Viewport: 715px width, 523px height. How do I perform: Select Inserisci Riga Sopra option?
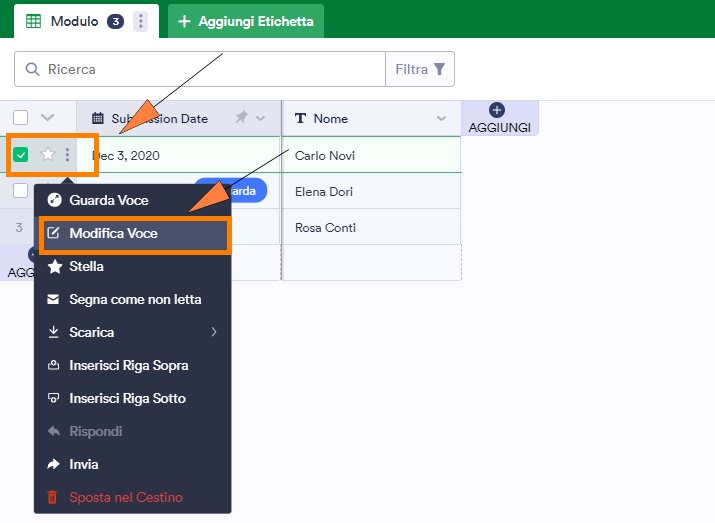click(x=128, y=365)
